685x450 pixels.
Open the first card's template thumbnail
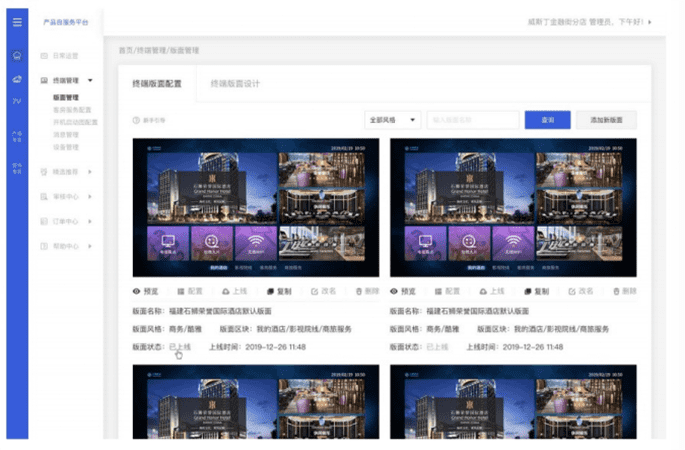[x=256, y=208]
